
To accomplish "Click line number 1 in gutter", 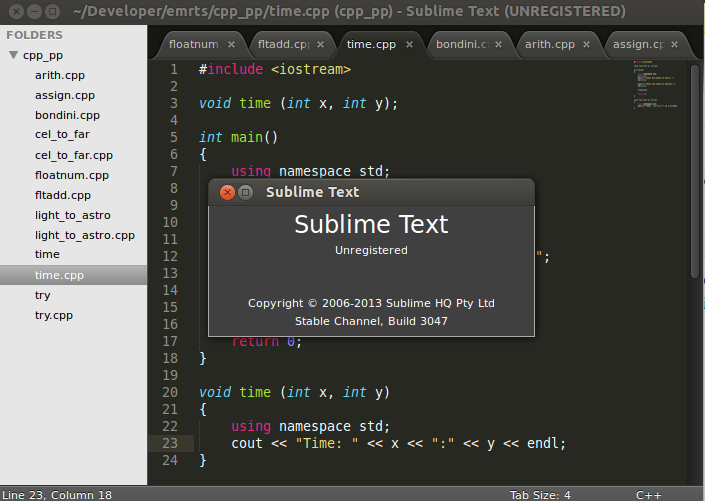I will coord(174,70).
